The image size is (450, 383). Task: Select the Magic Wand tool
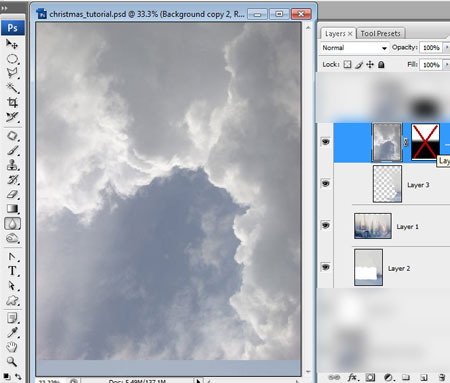[12, 88]
